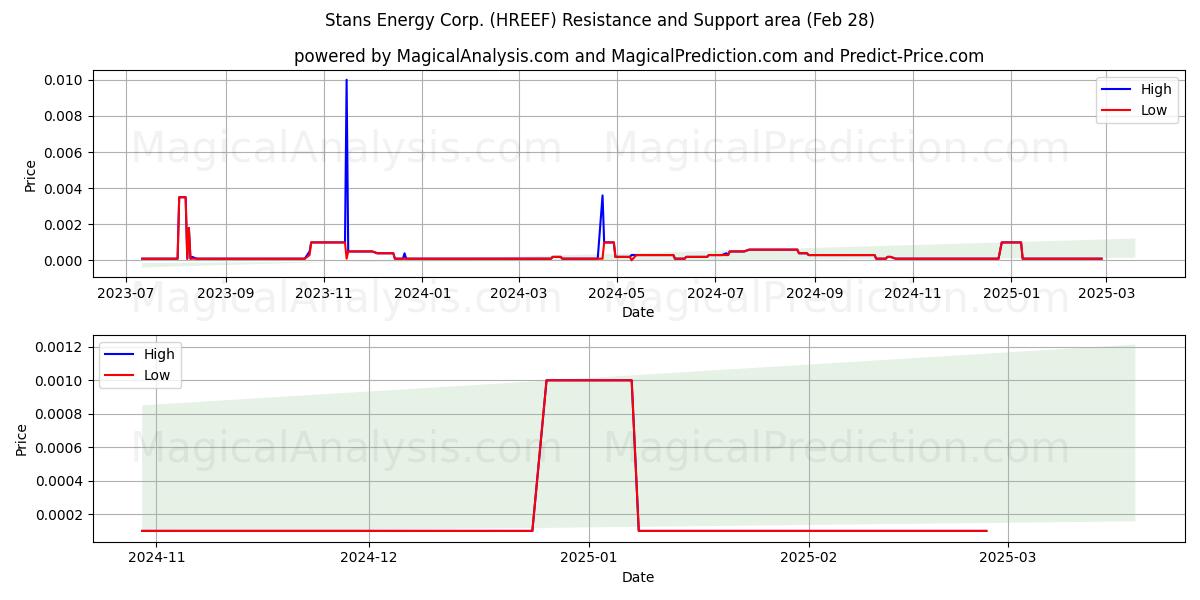Click the bottom chart '2025-03' date label

click(1007, 558)
